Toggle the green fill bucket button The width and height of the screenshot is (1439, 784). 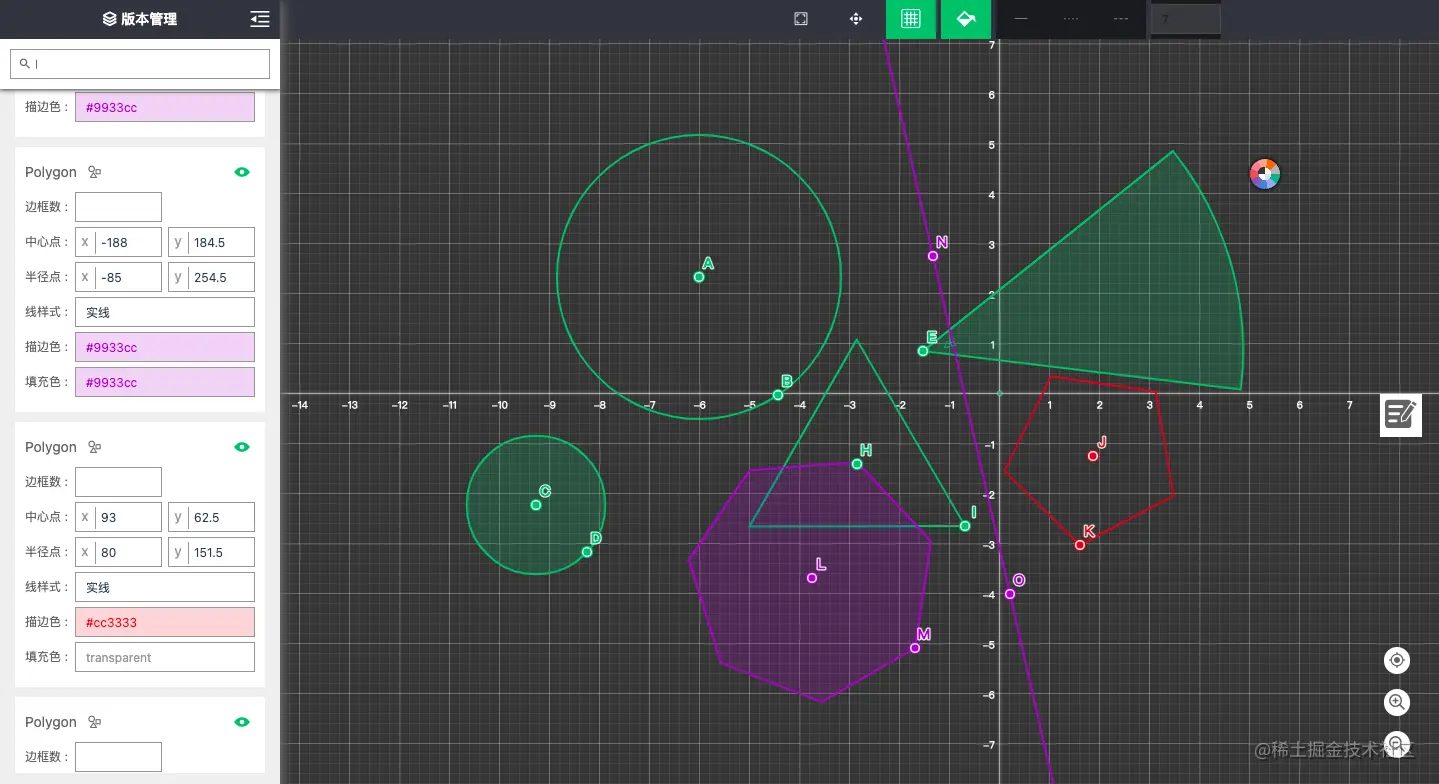pyautogui.click(x=966, y=19)
